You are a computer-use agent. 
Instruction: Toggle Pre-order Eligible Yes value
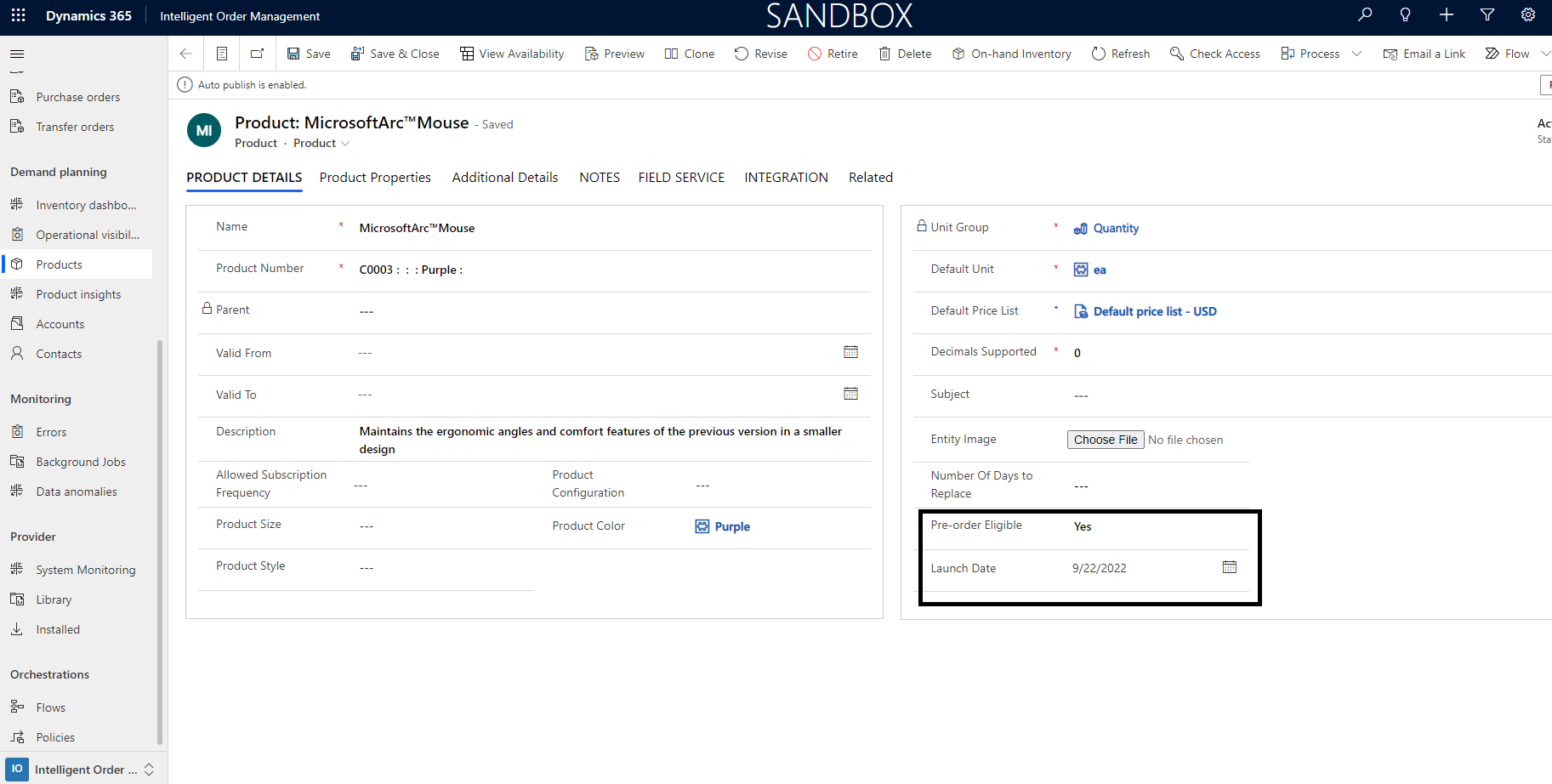(x=1083, y=526)
